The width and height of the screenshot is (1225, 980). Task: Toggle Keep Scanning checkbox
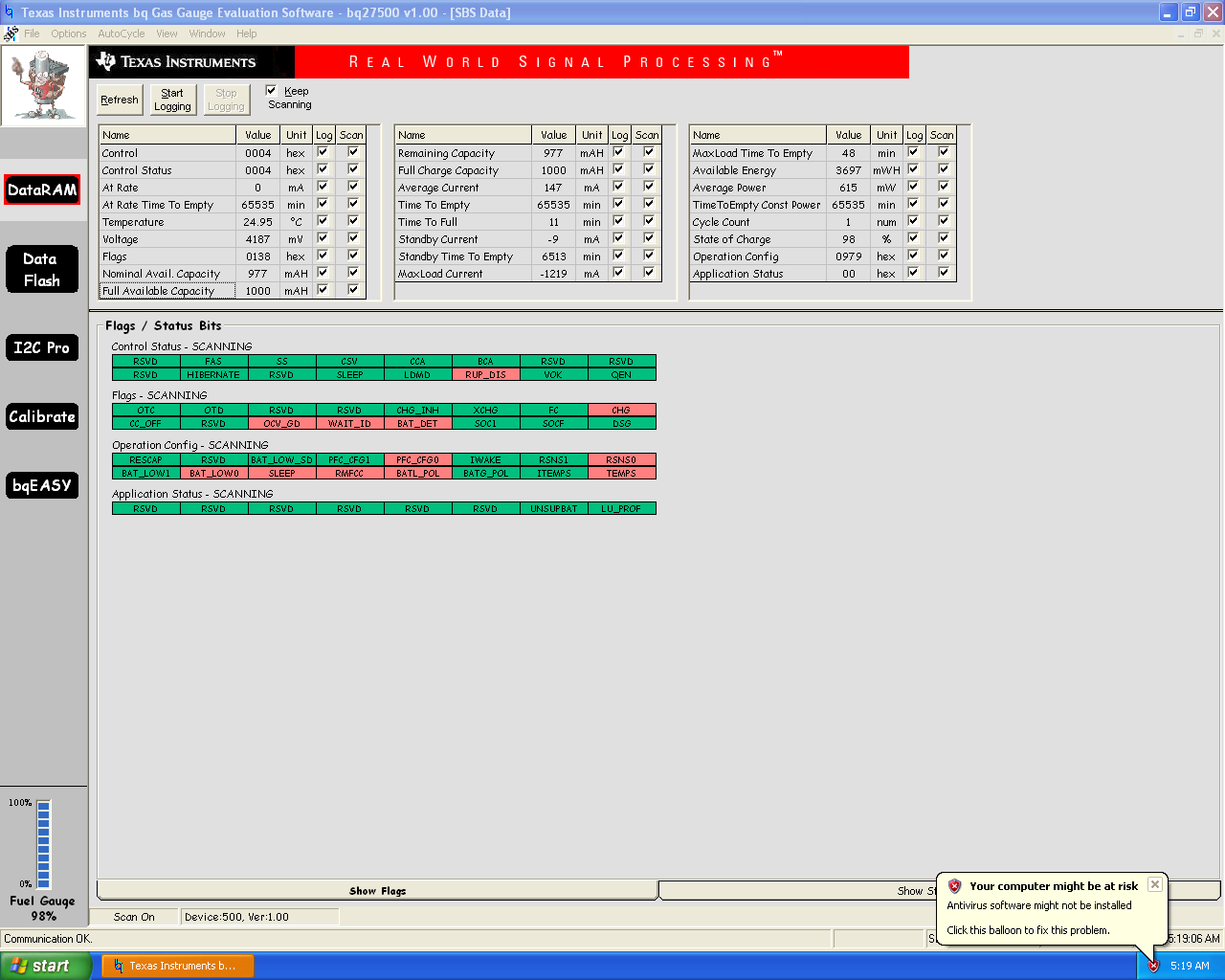coord(271,91)
